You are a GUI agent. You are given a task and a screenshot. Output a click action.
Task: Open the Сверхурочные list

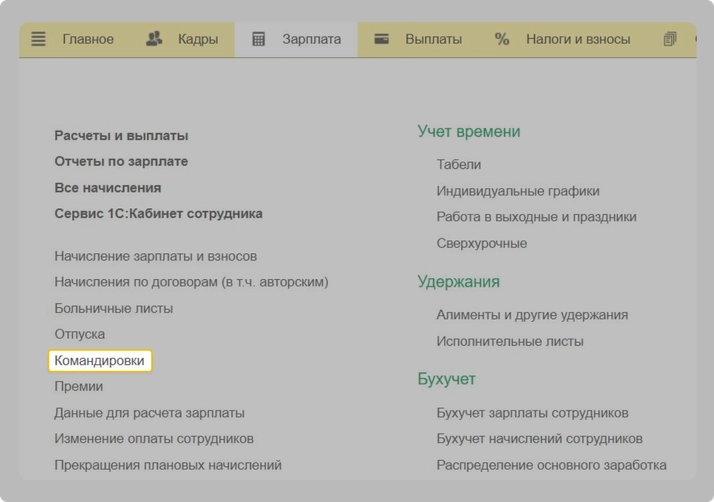pos(482,243)
